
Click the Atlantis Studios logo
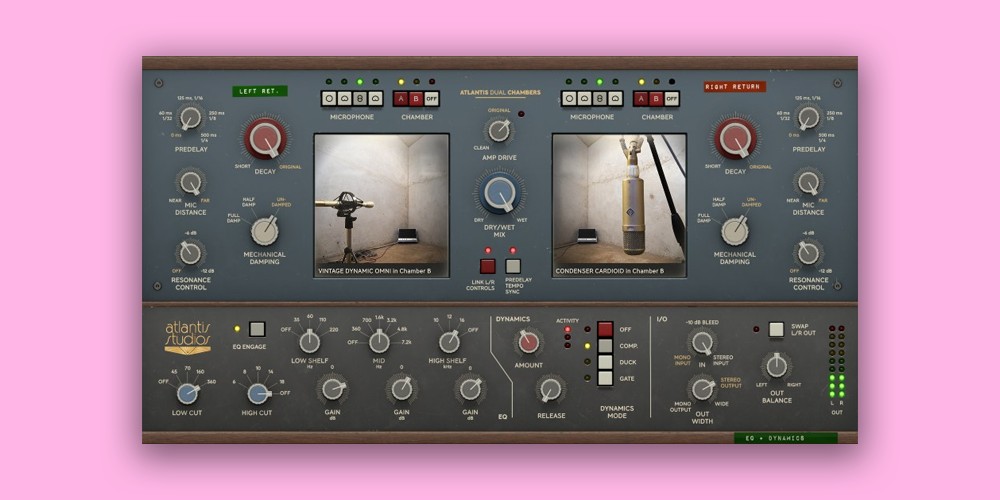pos(188,337)
